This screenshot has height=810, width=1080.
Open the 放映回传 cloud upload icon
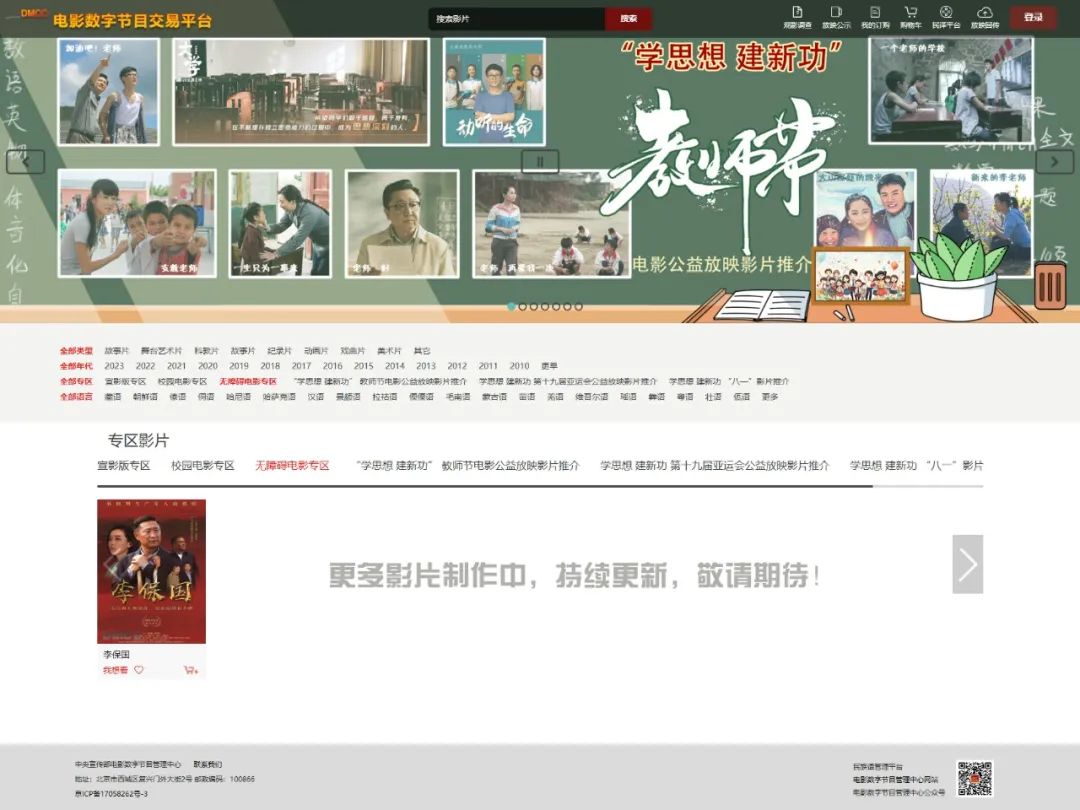[x=985, y=17]
